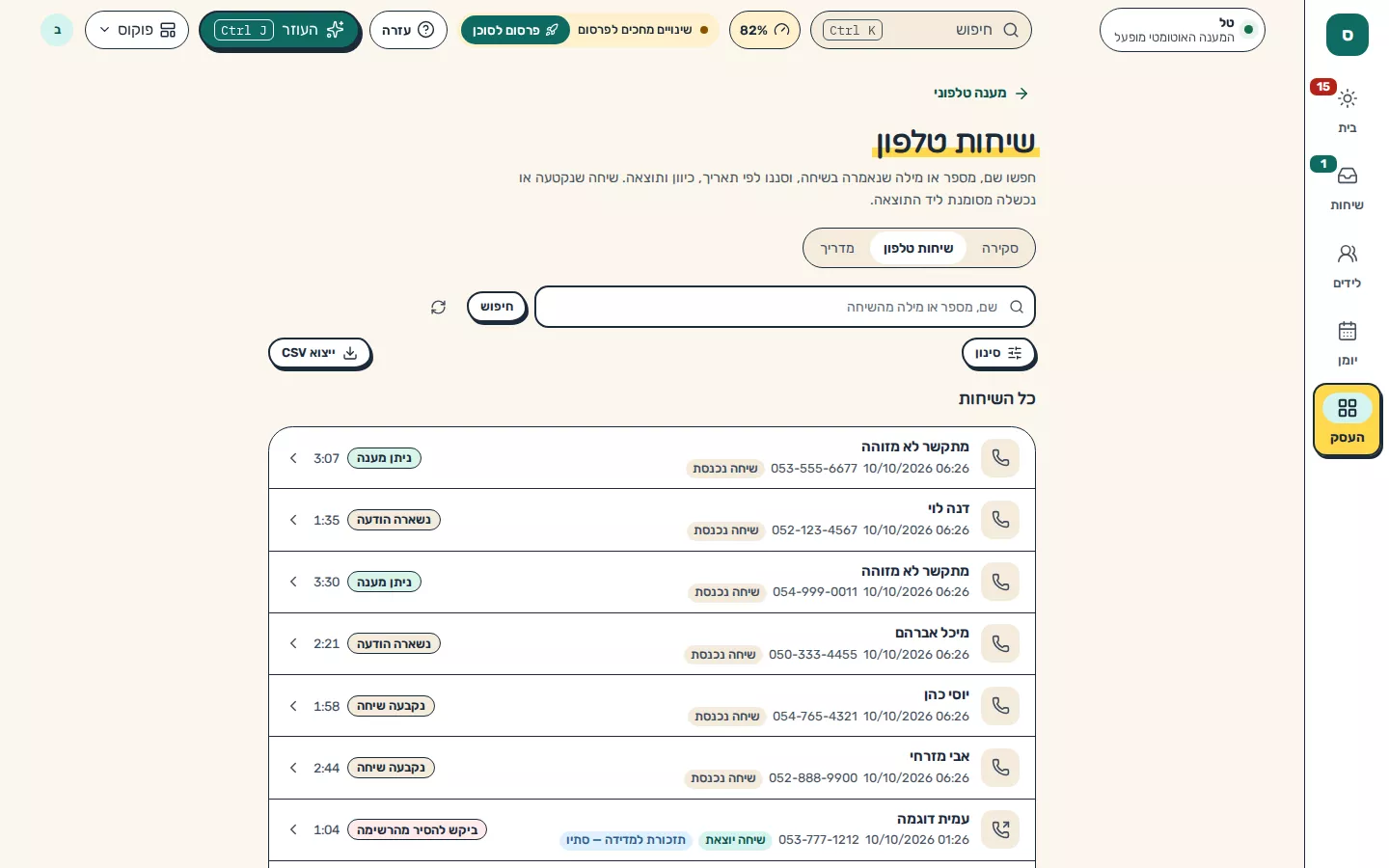Image resolution: width=1389 pixels, height=868 pixels.
Task: Expand the מיכל אברהם call row chevron
Action: (x=293, y=643)
